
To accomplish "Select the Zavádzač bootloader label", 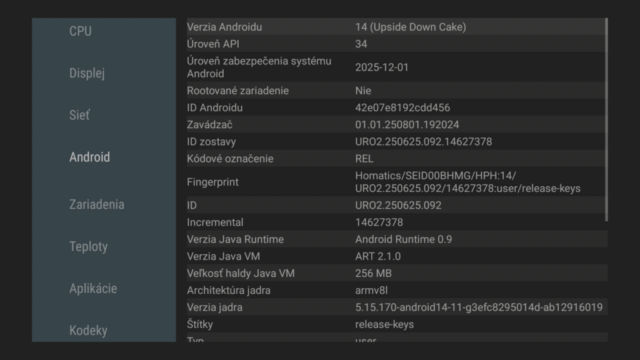I will click(210, 124).
